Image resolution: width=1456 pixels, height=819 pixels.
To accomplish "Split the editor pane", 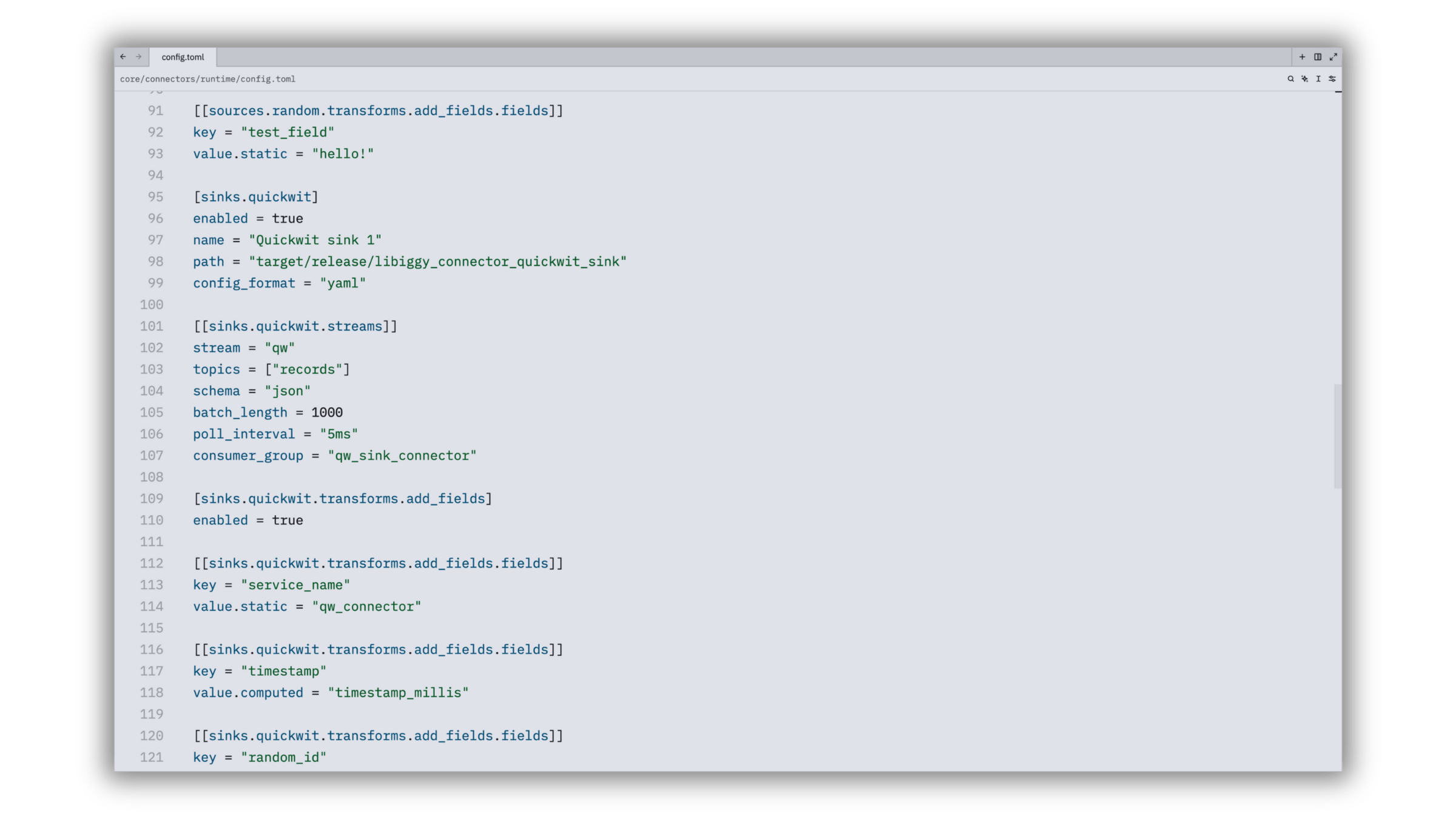I will point(1318,57).
